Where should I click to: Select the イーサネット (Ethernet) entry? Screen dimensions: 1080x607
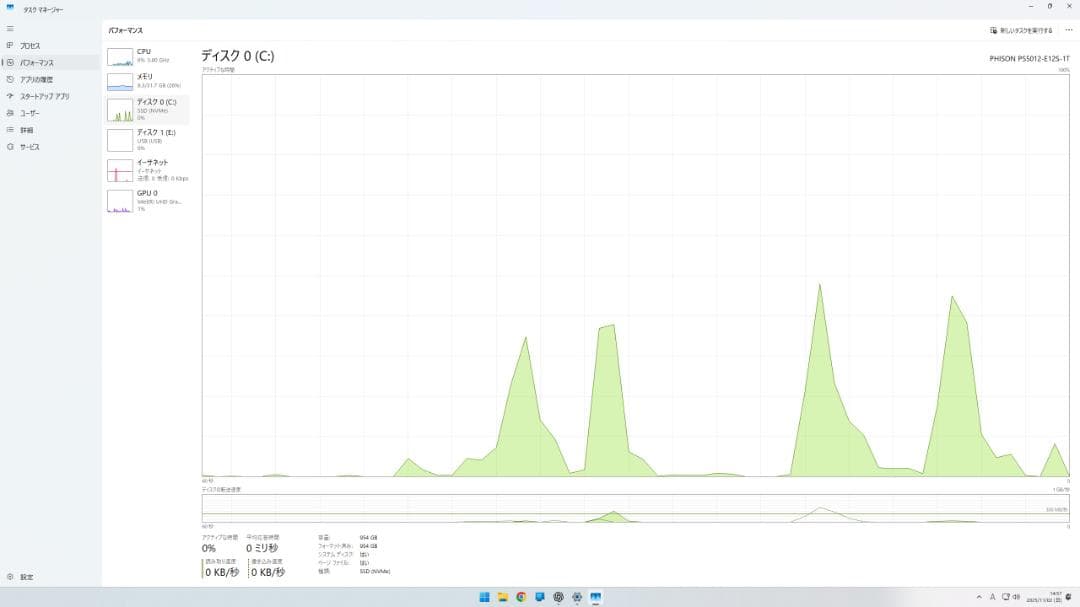[x=147, y=169]
